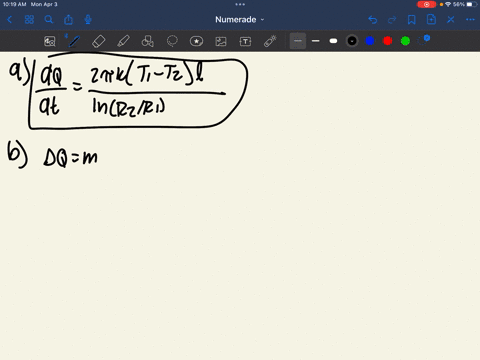Select the Pen tool
The width and height of the screenshot is (480, 360).
74,41
